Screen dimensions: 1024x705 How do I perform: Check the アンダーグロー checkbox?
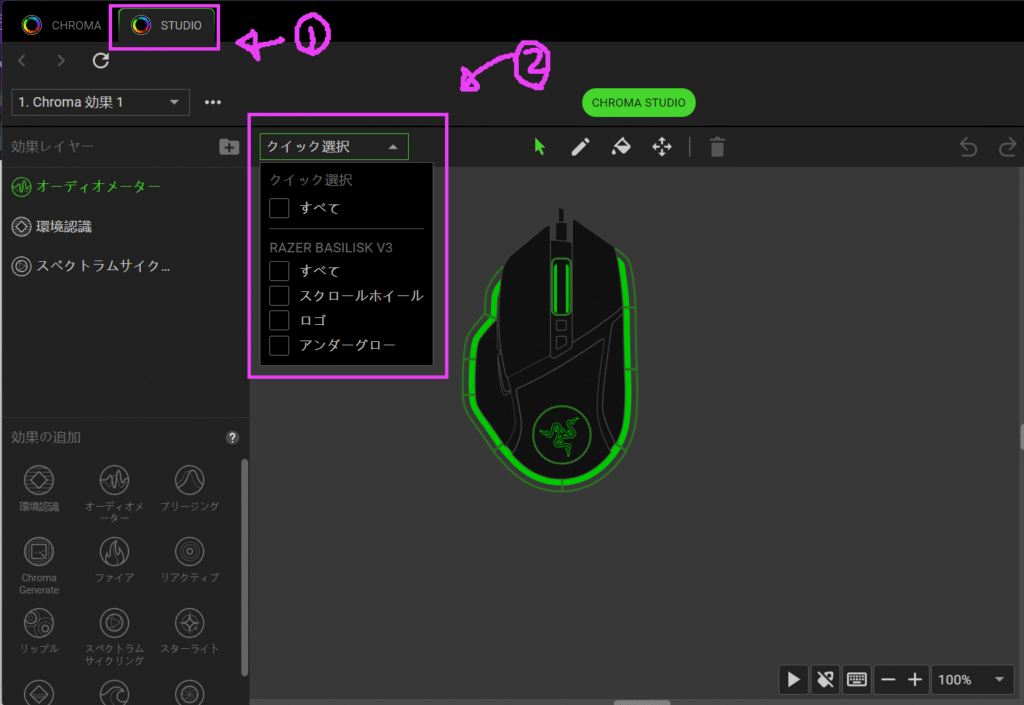tap(279, 345)
